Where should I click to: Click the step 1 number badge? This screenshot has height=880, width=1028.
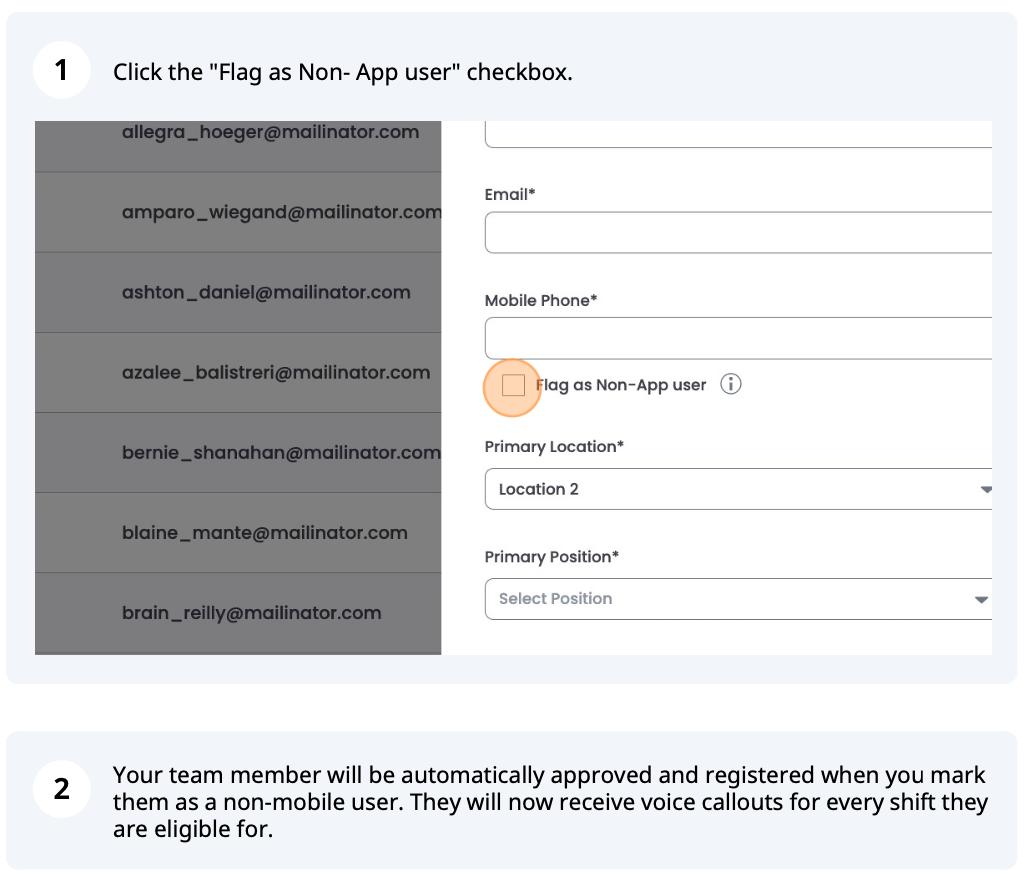[62, 71]
